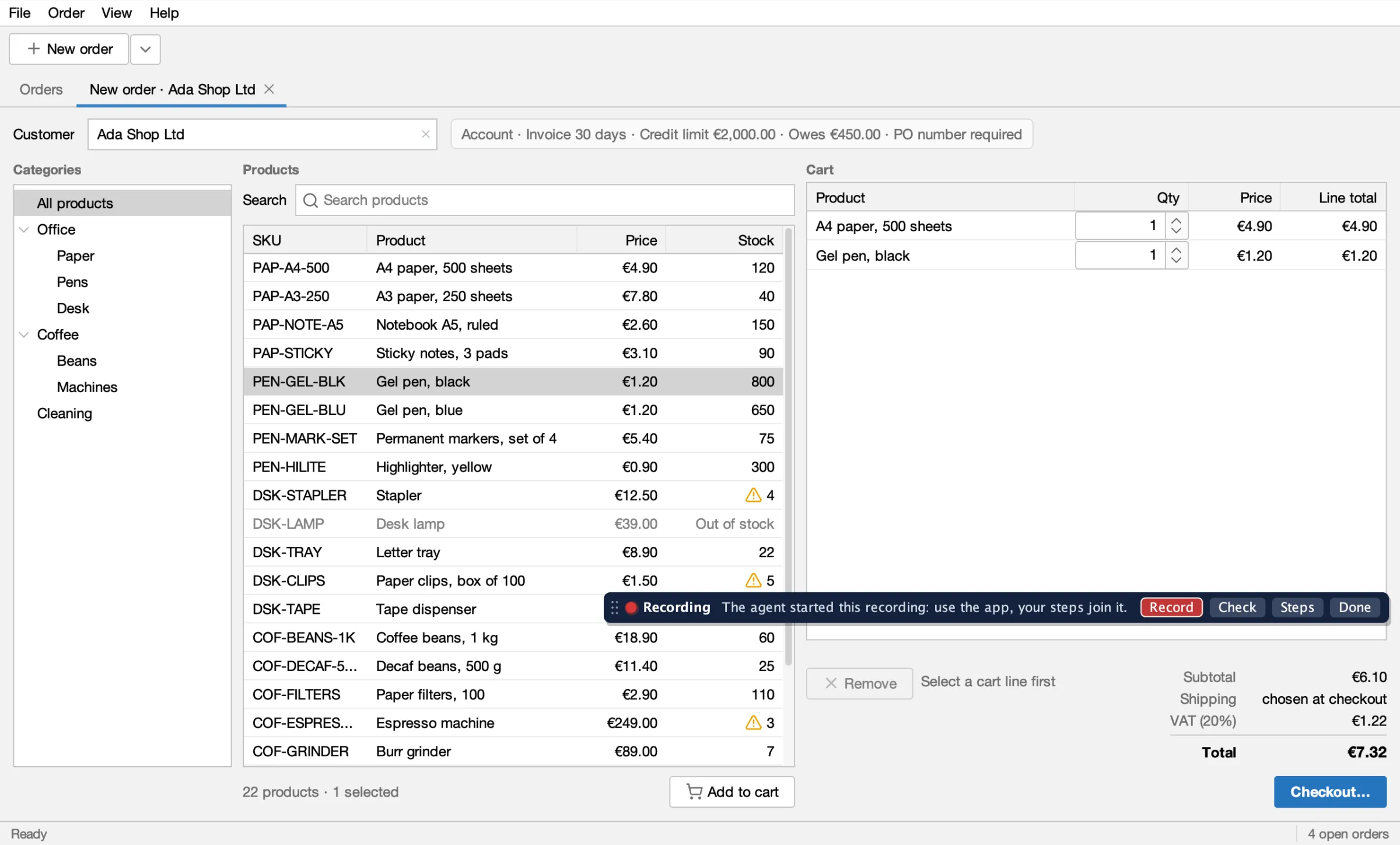Collapse the Coffee category
1400x845 pixels.
tap(24, 334)
